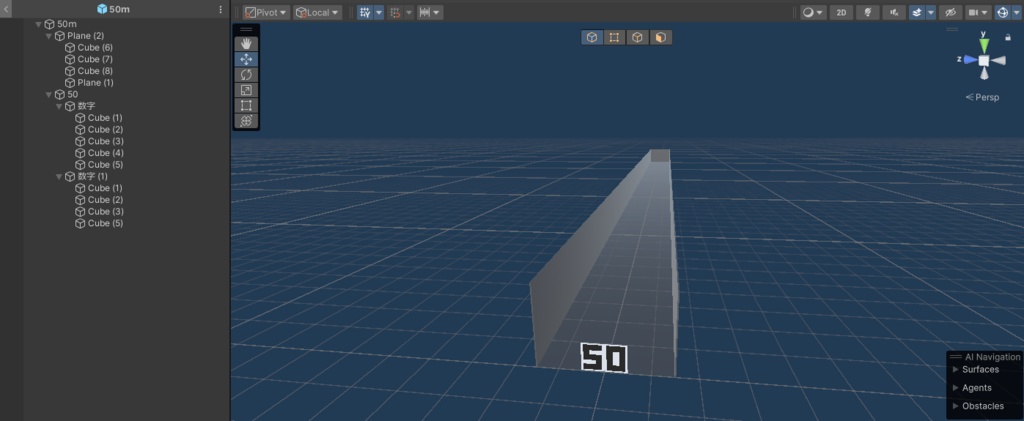Click the 50 sign in scene
The width and height of the screenshot is (1024, 421).
[x=604, y=358]
